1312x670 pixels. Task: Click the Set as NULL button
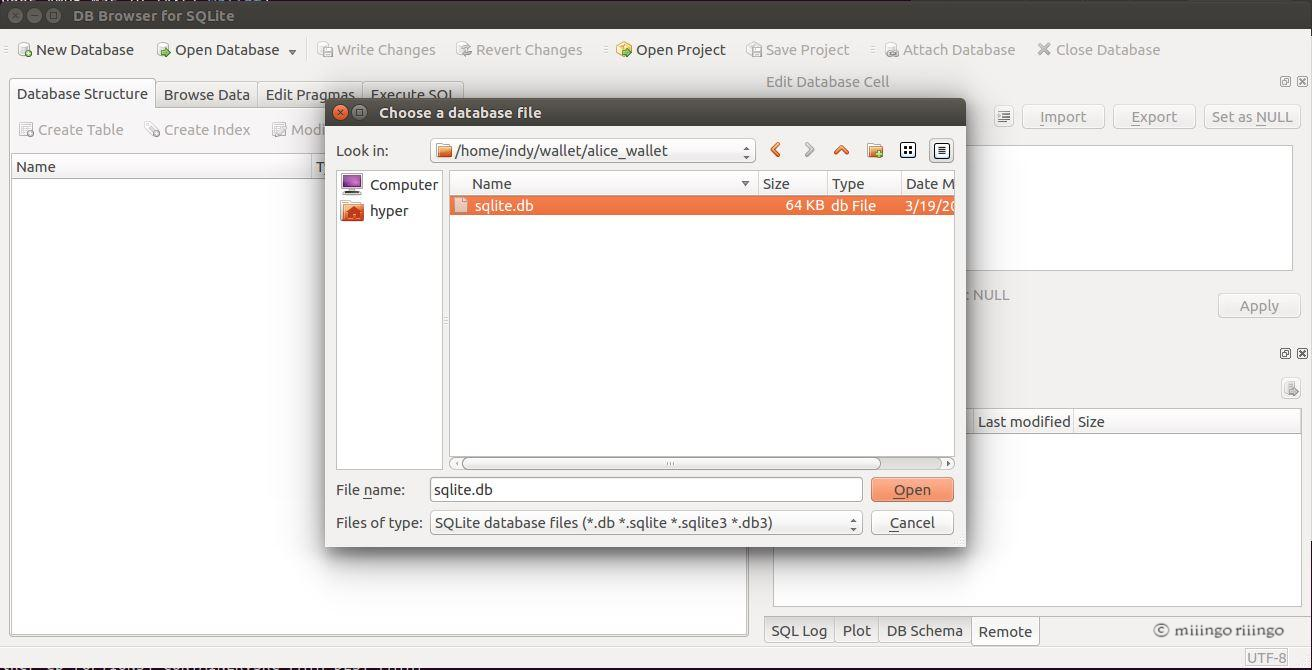point(1252,117)
